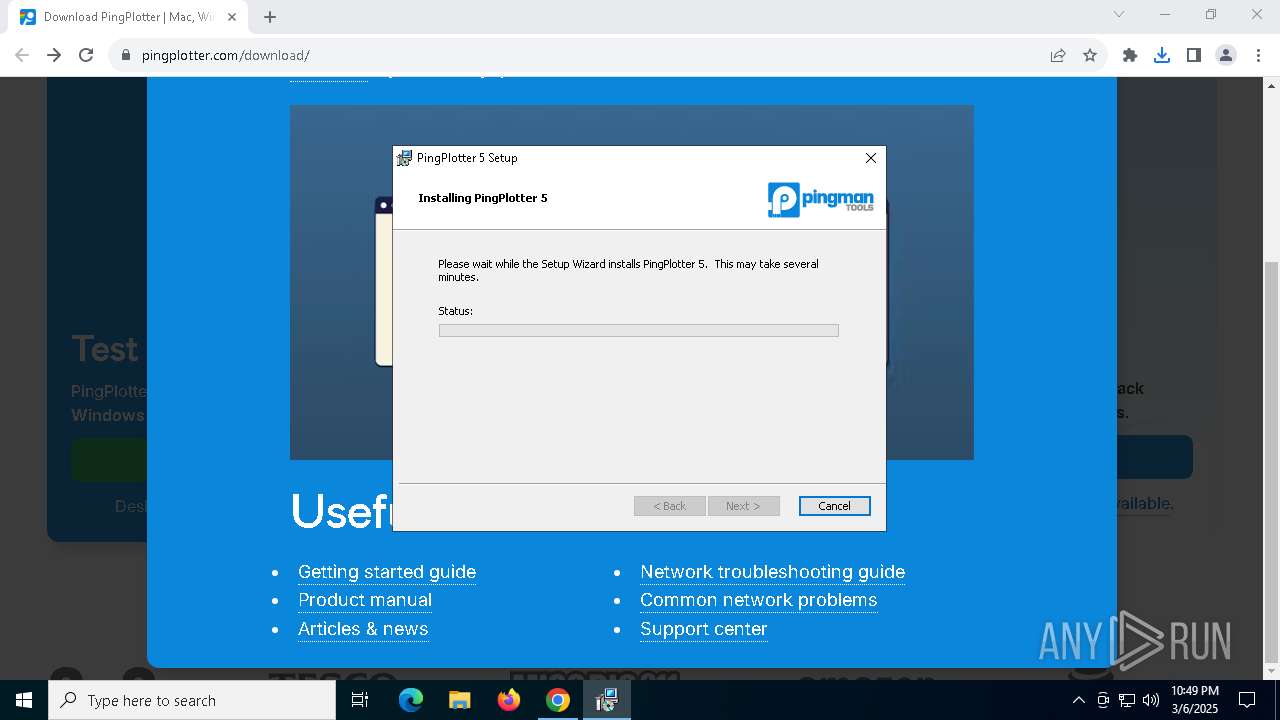1280x720 pixels.
Task: Click the taskbar clock showing 10:49 PM
Action: tap(1195, 700)
